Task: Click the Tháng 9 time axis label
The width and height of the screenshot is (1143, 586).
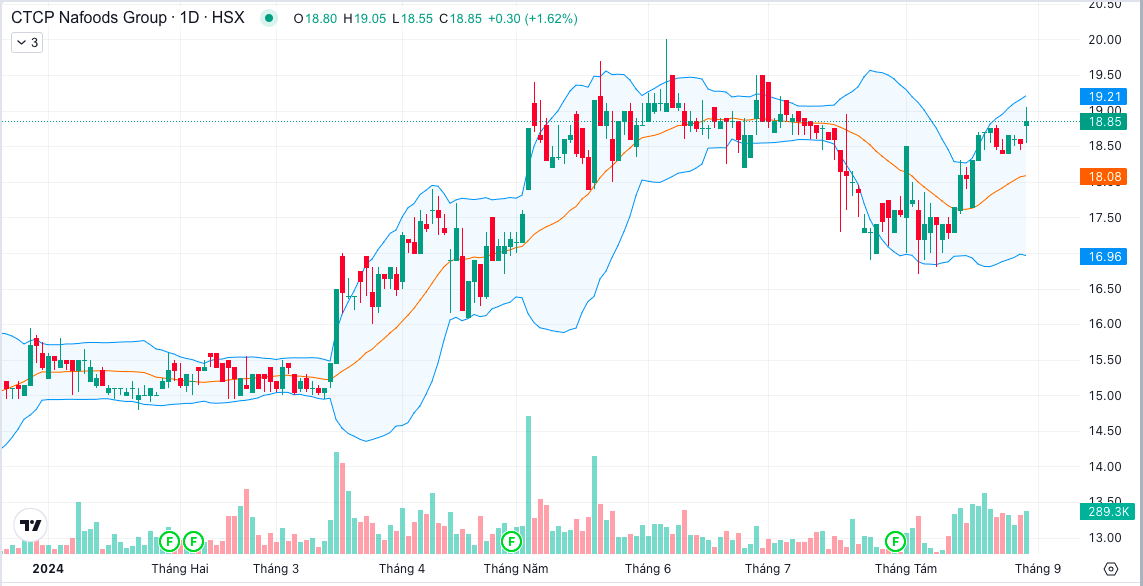Action: point(1038,569)
